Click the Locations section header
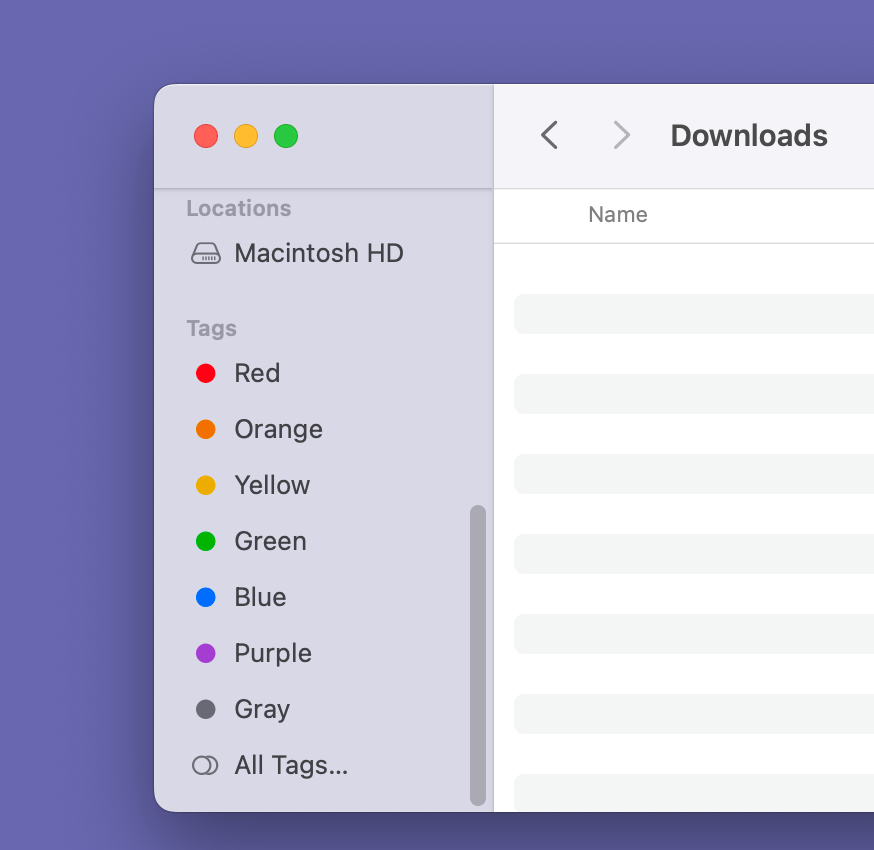874x850 pixels. click(238, 208)
